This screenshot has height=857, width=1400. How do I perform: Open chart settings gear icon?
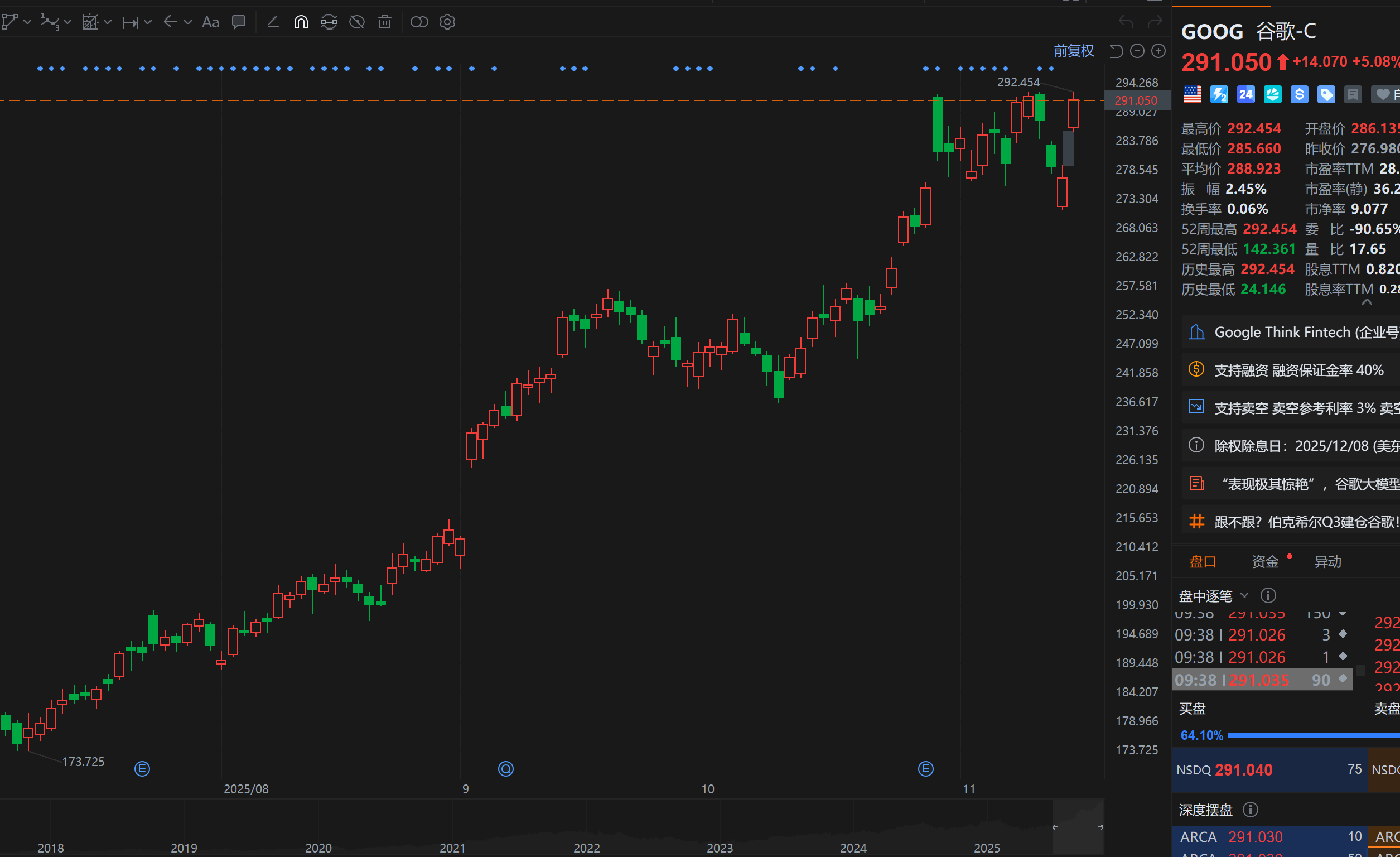pos(447,22)
